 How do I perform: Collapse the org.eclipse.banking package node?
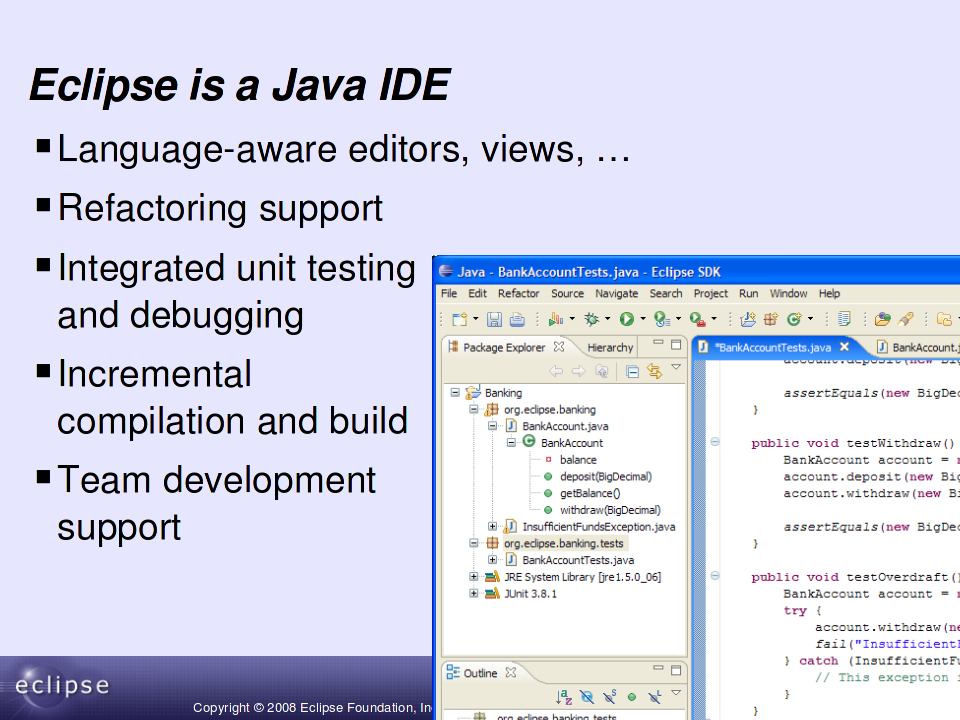click(473, 409)
